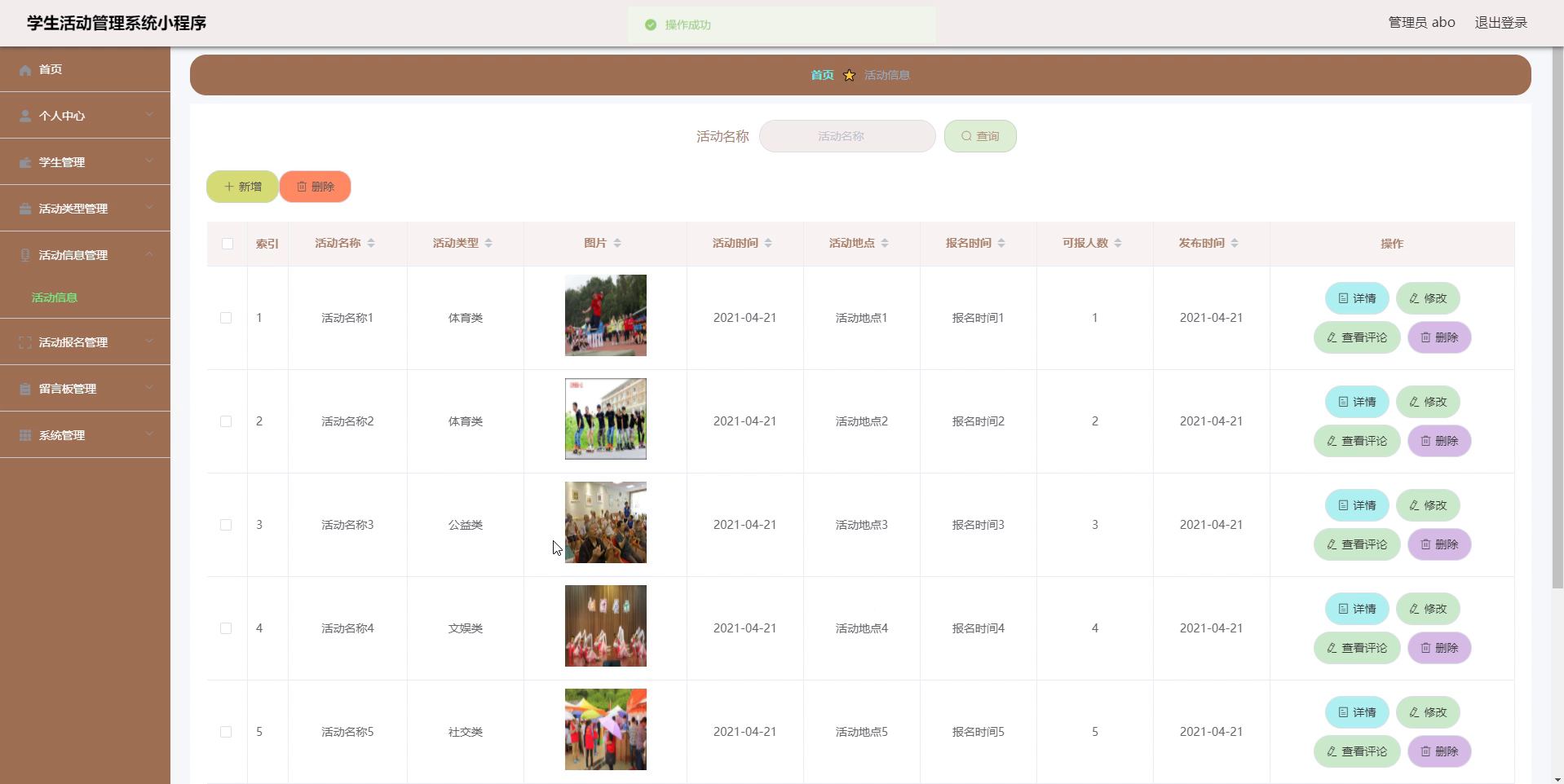Expand the 个人中心 menu chevron
This screenshot has width=1564, height=784.
[149, 115]
